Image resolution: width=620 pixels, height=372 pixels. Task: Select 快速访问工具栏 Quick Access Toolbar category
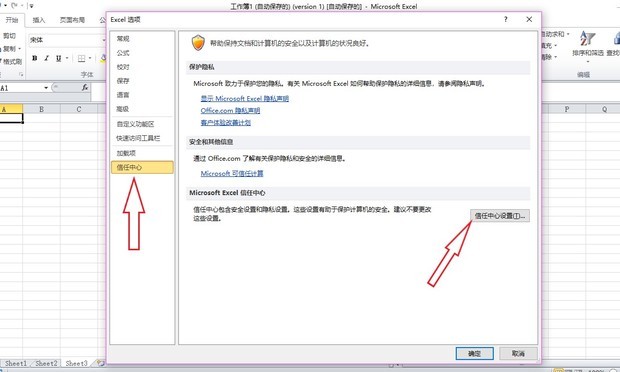pos(142,138)
